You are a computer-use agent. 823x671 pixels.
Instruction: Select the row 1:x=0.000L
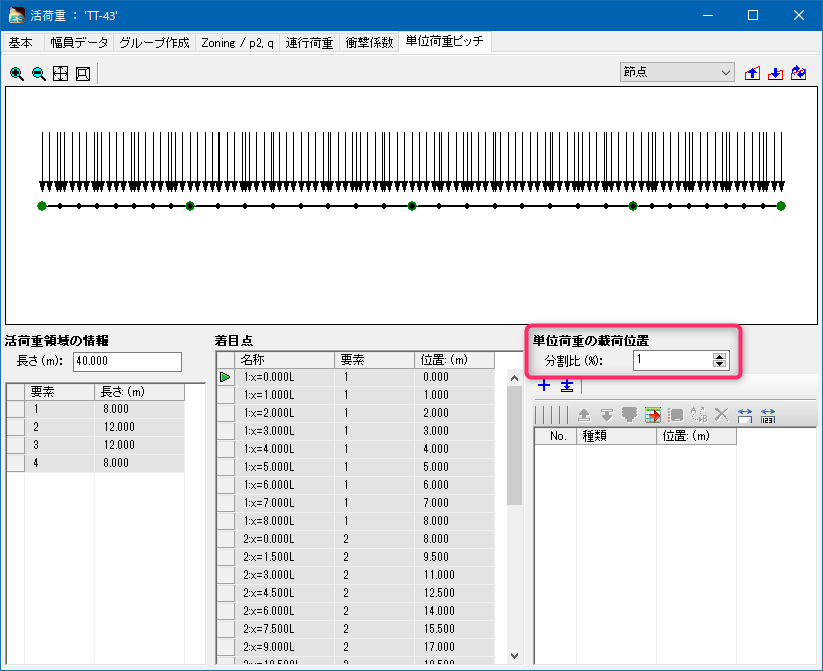(x=355, y=377)
